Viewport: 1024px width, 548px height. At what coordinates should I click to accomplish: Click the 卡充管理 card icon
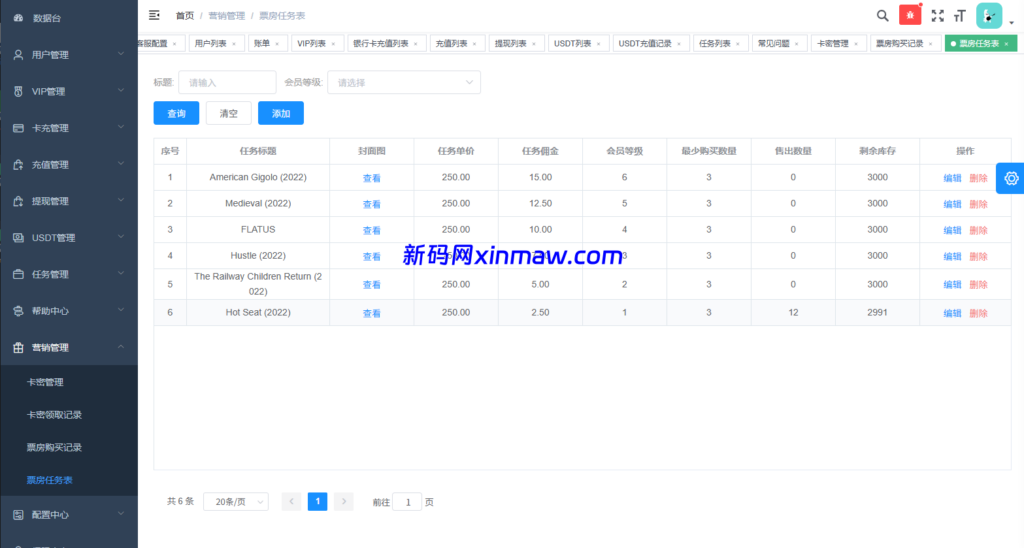pos(18,128)
